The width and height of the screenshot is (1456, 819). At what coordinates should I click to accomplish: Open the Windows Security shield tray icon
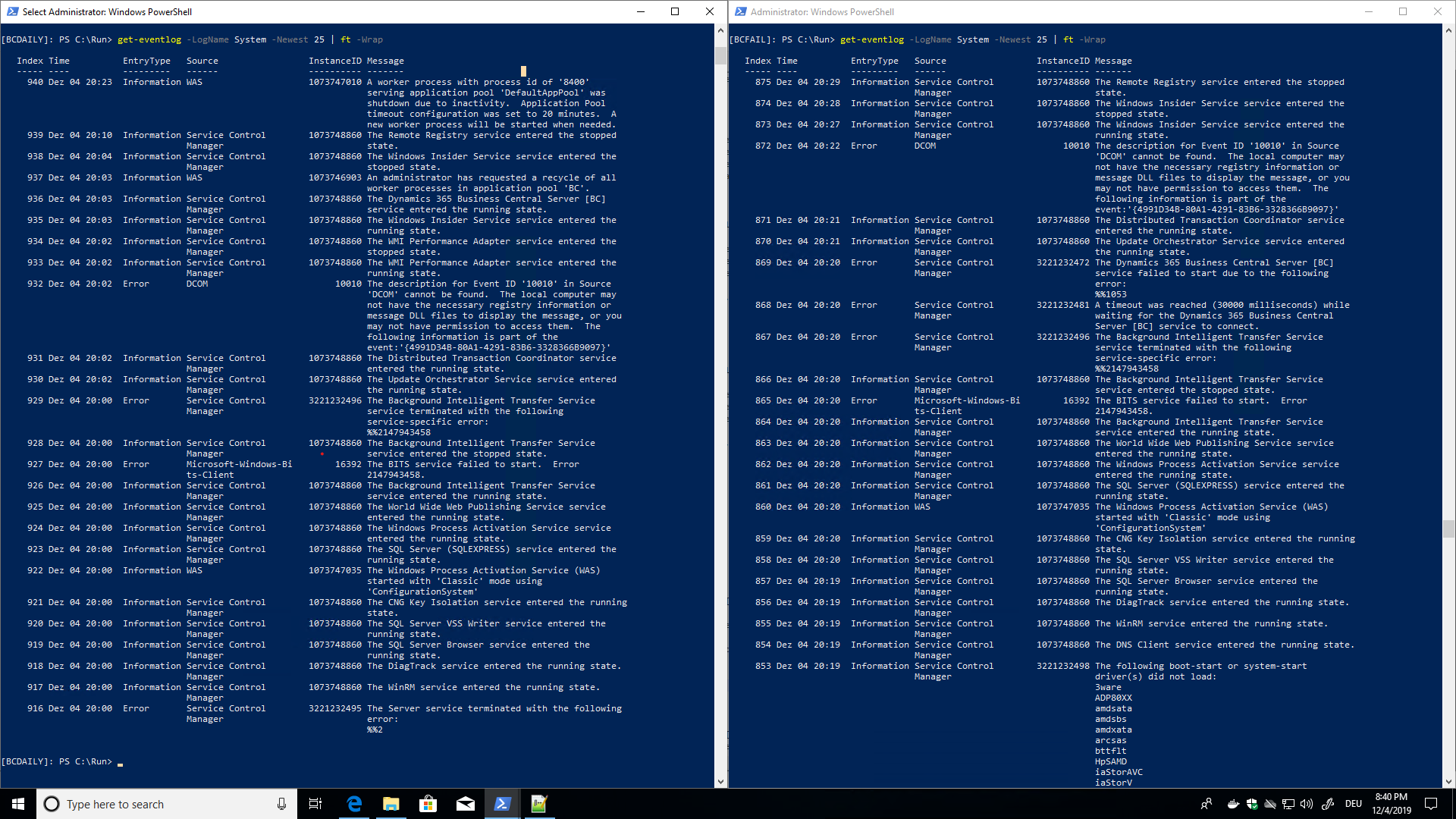coord(1252,804)
